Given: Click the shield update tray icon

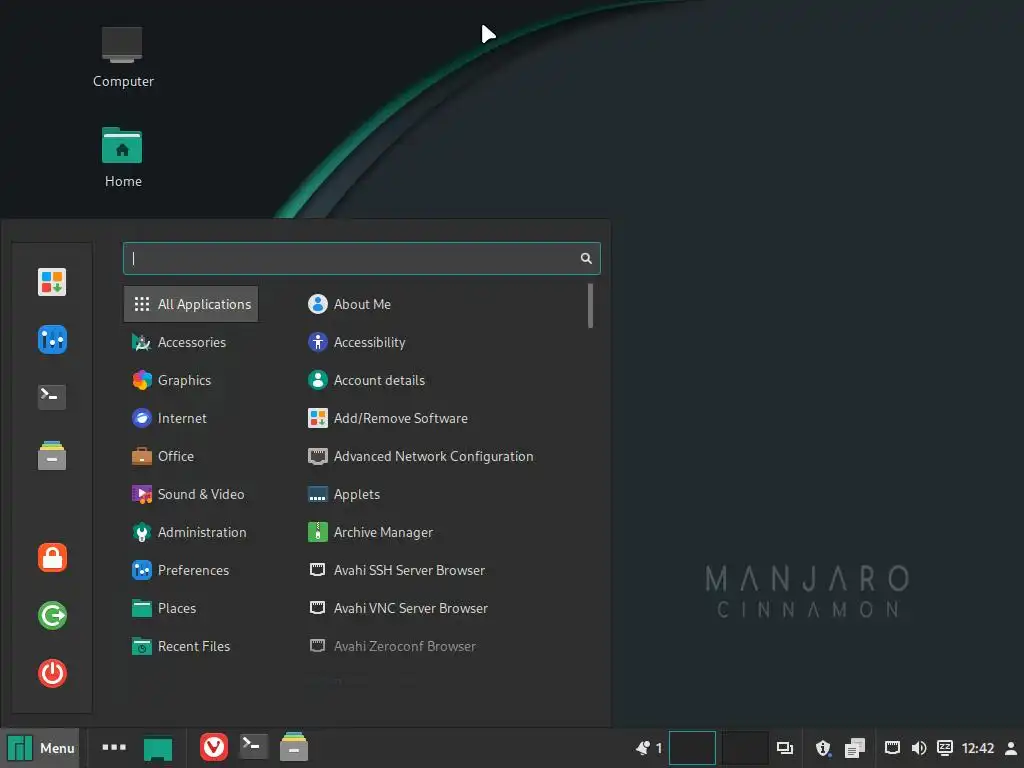Looking at the screenshot, I should point(824,748).
